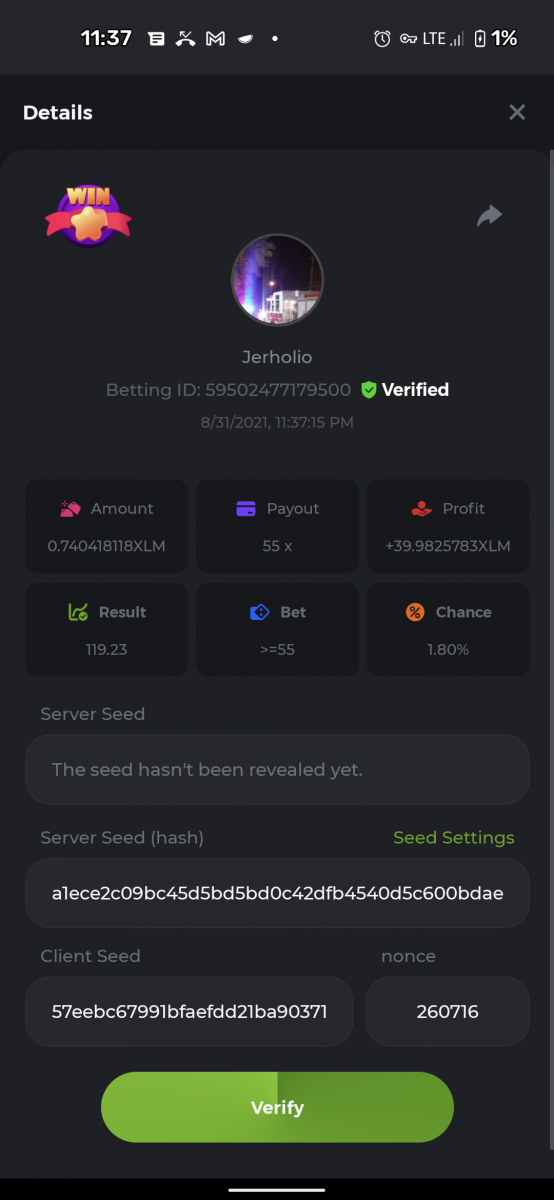Tap the Payout card icon
Viewport: 554px width, 1200px height.
(x=246, y=508)
